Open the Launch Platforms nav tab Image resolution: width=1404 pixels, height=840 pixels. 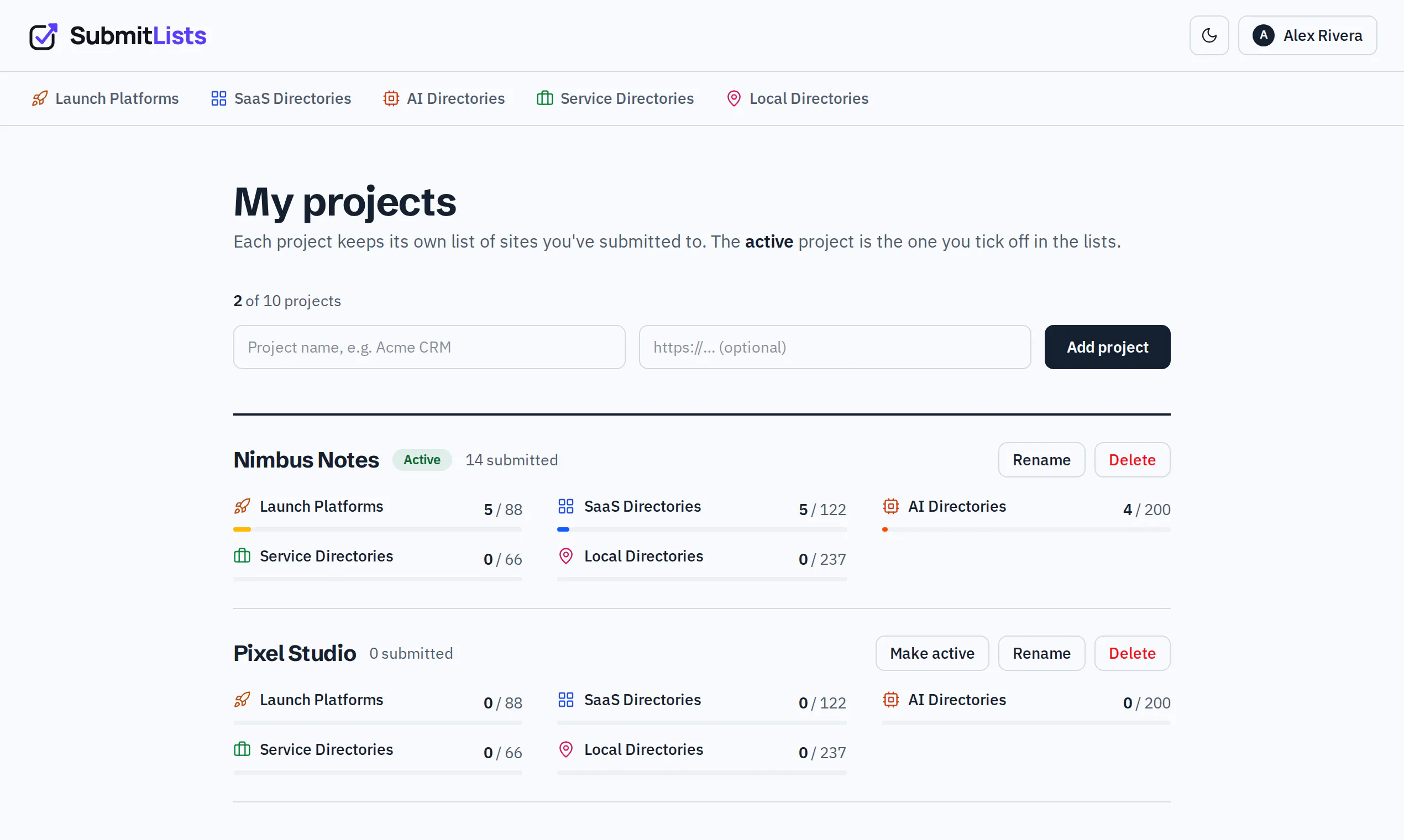coord(105,98)
